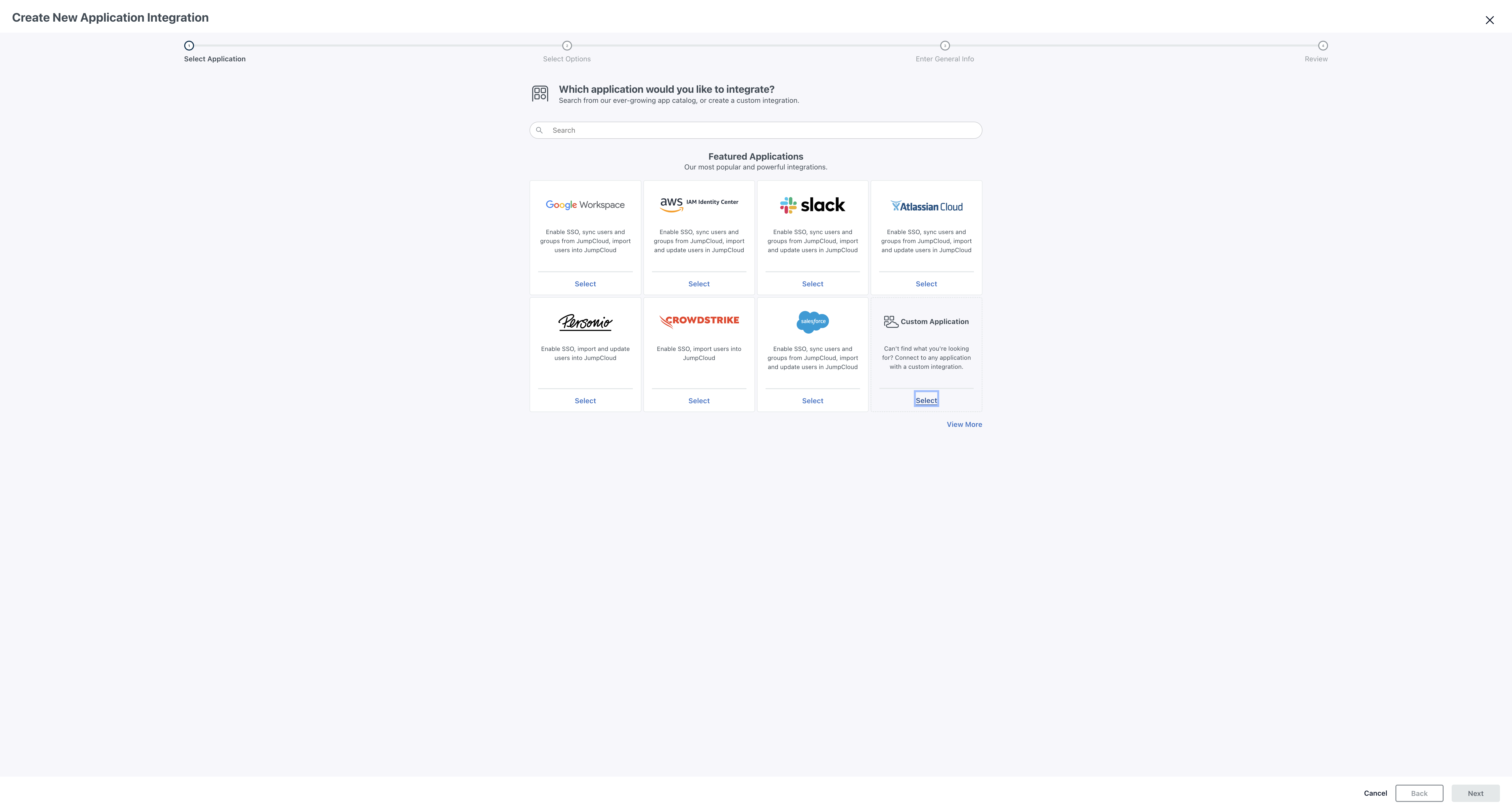Click CrowdStrike description 'Enable SSO, import users into JumpCloud'

(x=698, y=353)
